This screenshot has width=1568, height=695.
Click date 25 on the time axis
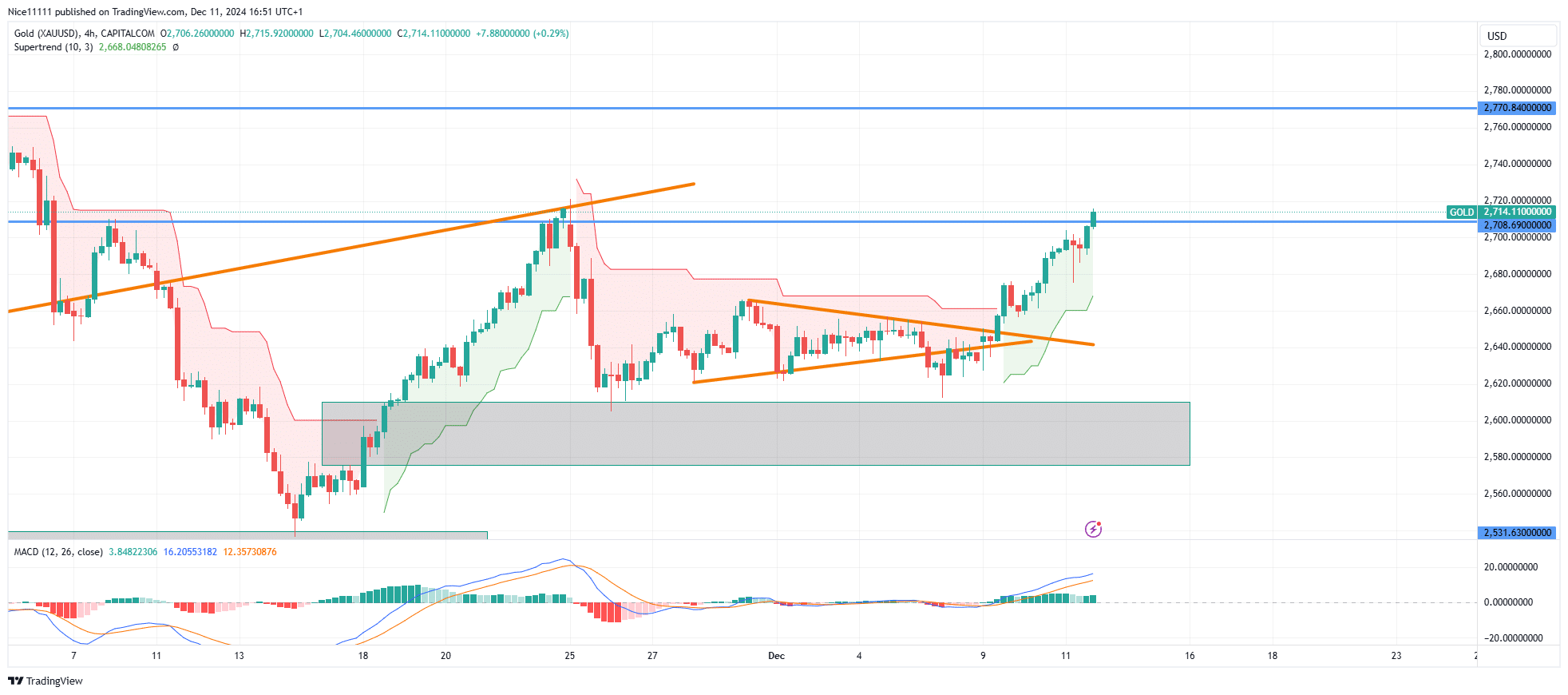569,656
